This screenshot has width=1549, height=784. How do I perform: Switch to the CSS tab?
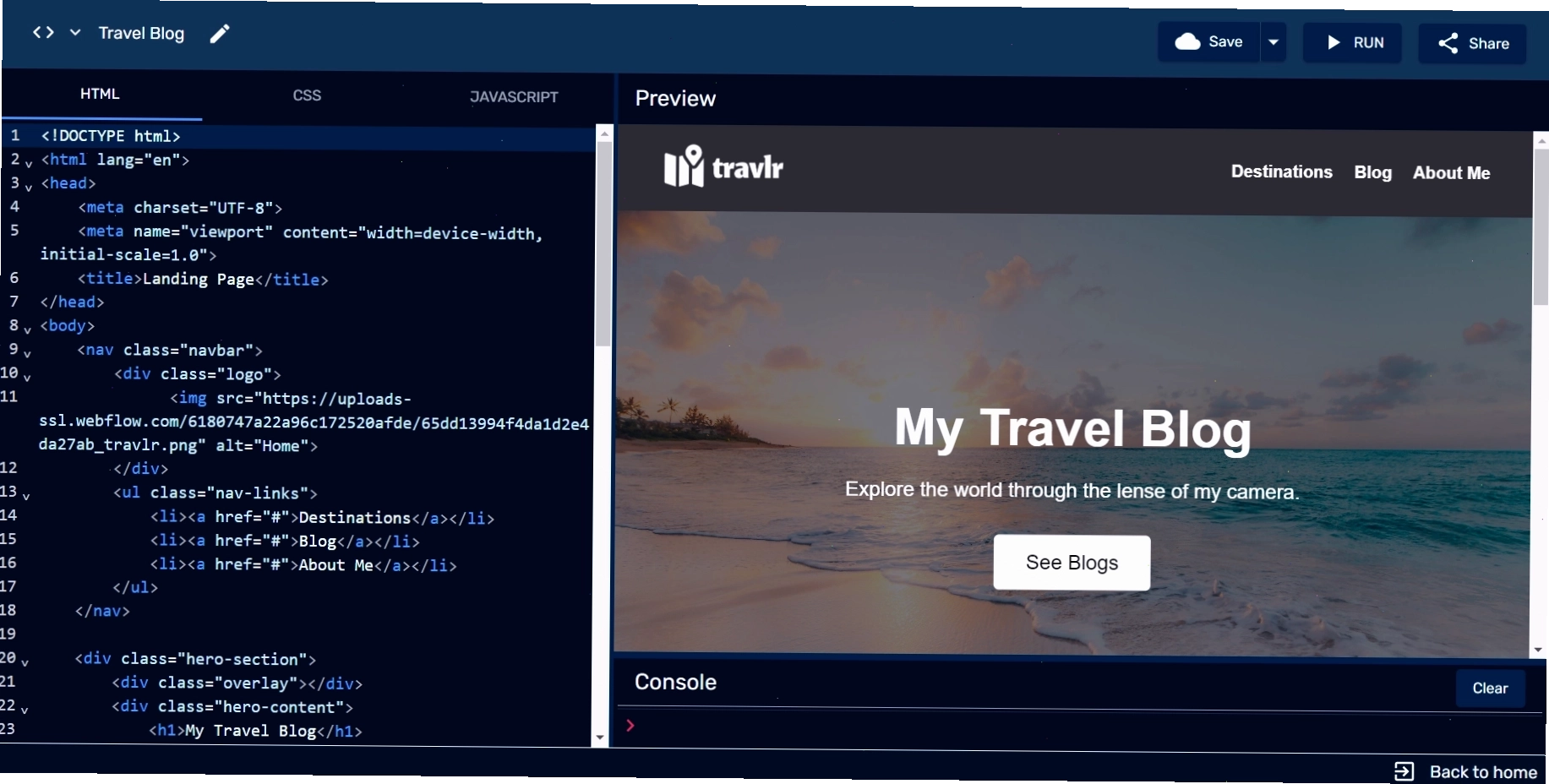tap(307, 95)
